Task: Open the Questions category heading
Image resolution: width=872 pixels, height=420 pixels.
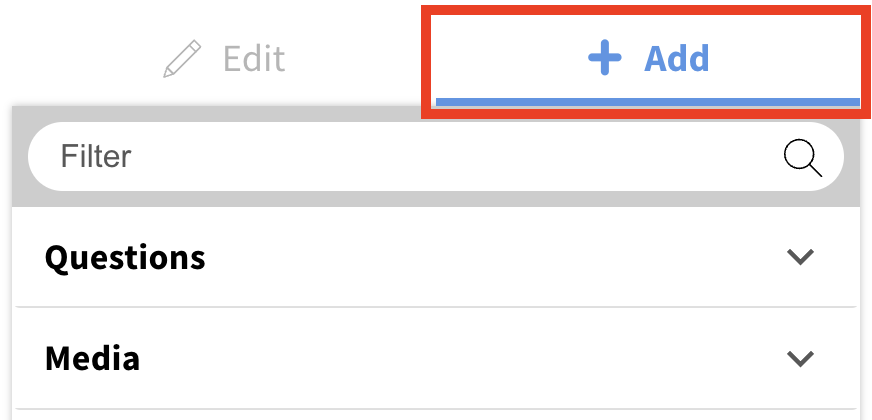Action: 125,258
